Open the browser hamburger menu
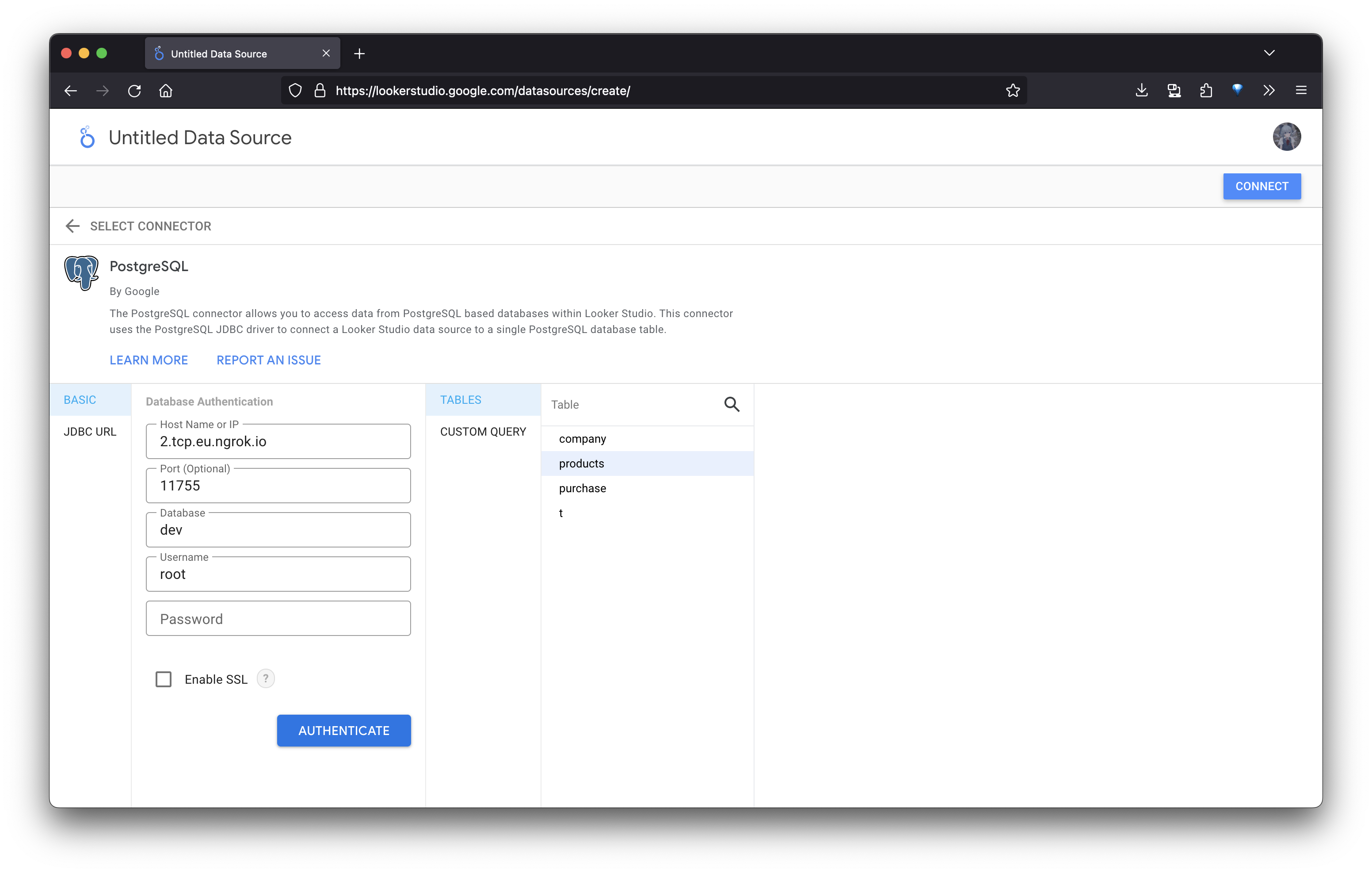This screenshot has height=873, width=1372. pyautogui.click(x=1301, y=91)
